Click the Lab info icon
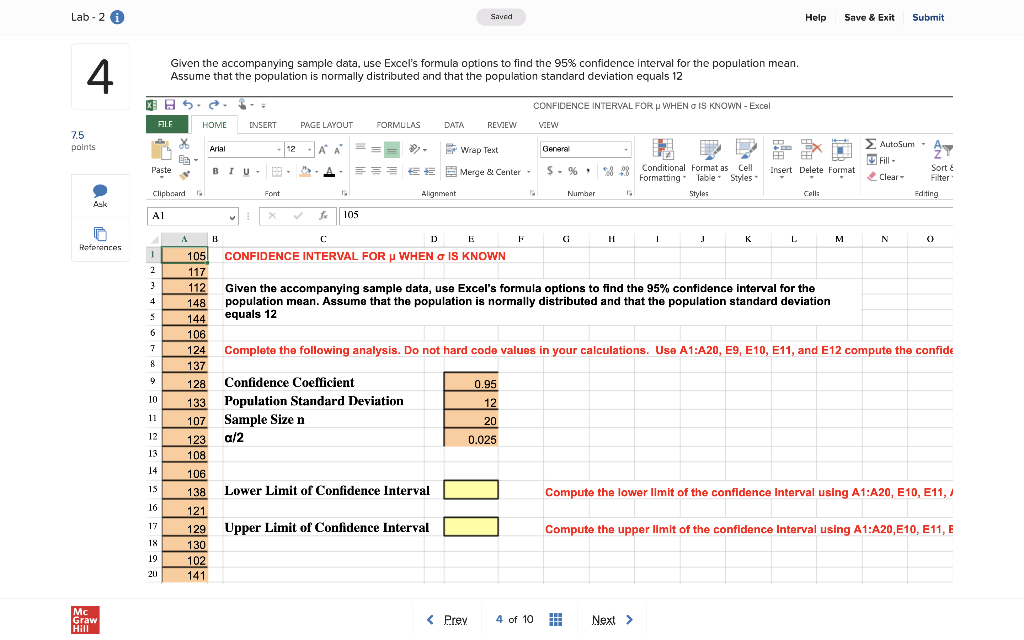 tap(118, 18)
